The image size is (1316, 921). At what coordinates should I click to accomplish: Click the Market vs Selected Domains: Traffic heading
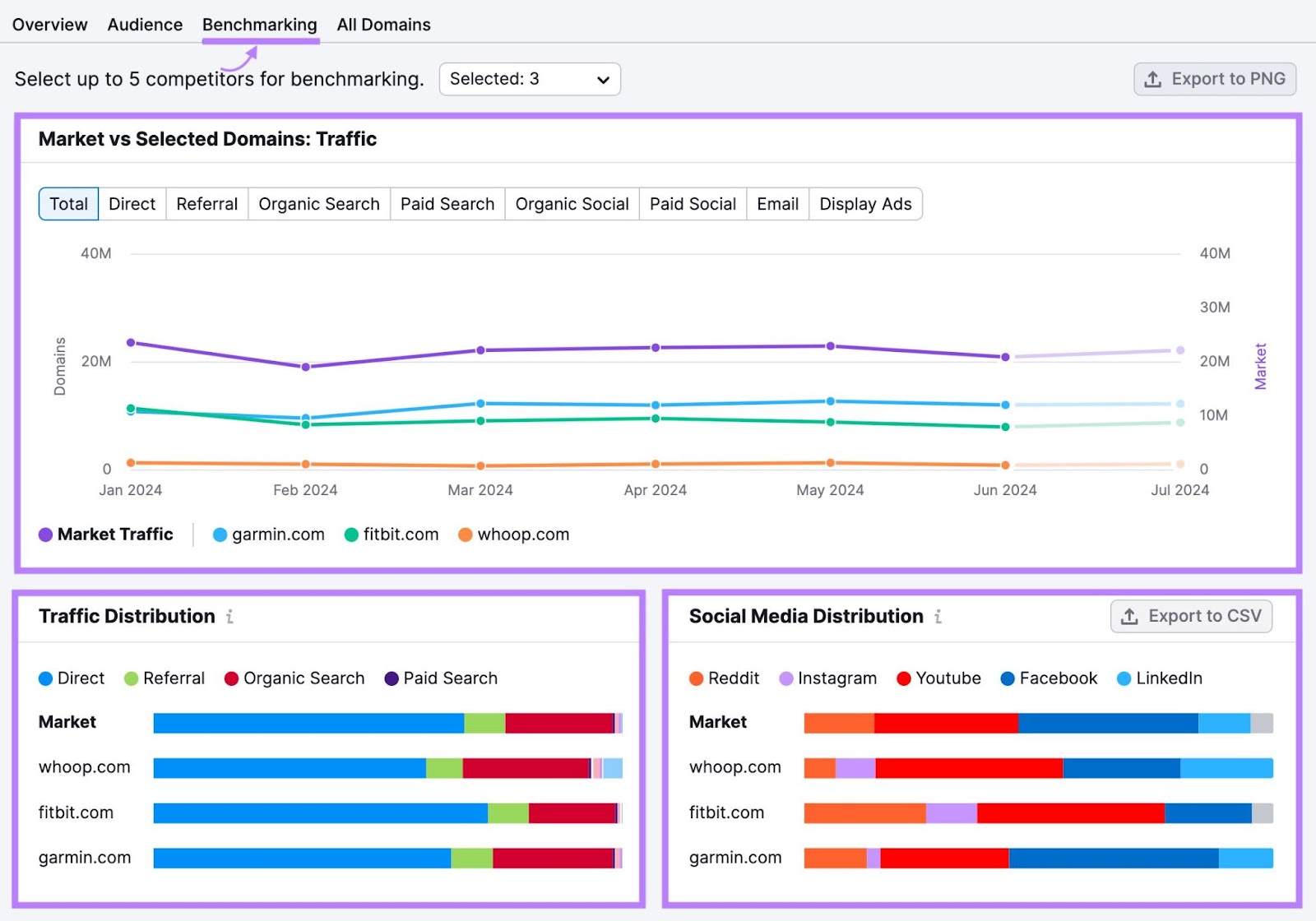point(207,139)
